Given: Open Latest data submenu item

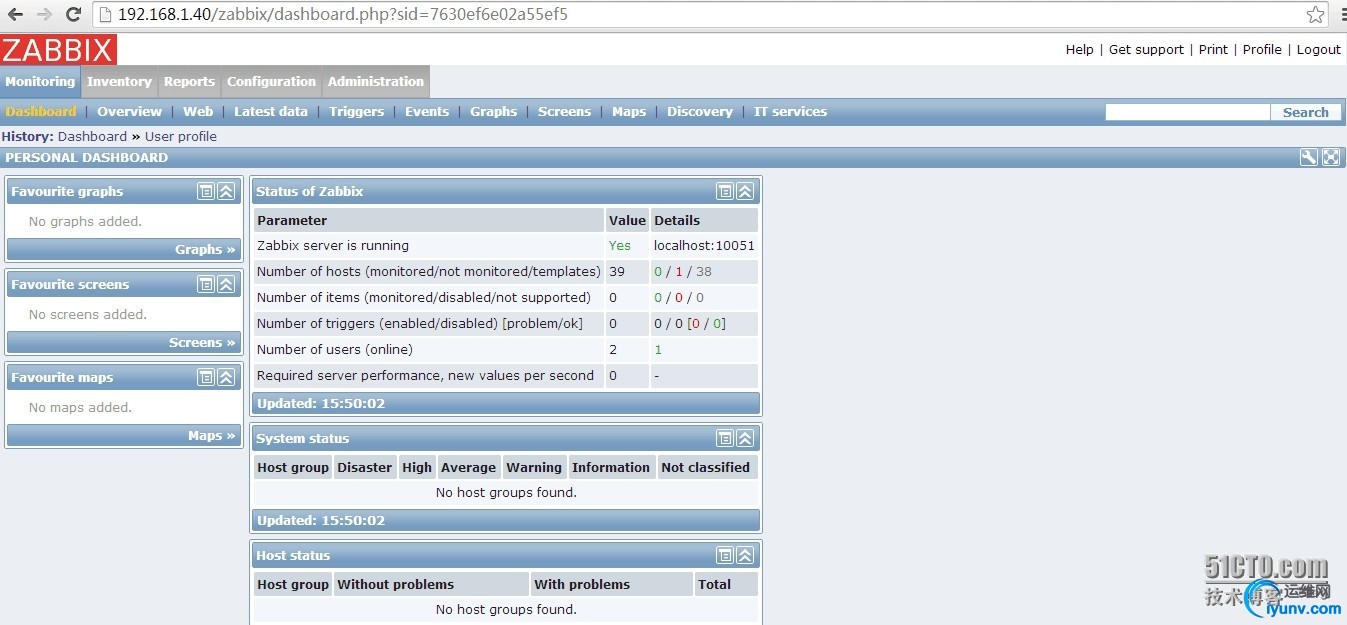Looking at the screenshot, I should (271, 112).
